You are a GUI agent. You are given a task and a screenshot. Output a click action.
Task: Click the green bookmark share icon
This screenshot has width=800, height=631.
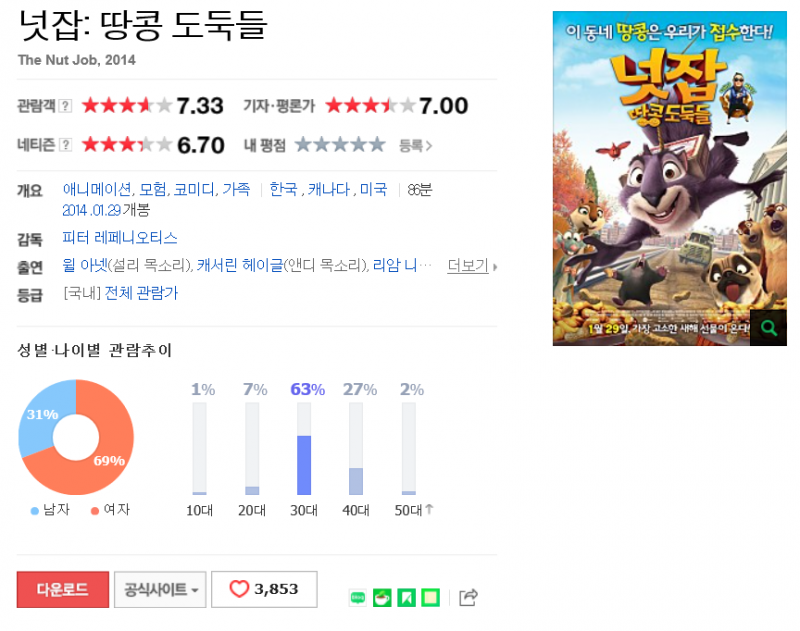[x=407, y=597]
